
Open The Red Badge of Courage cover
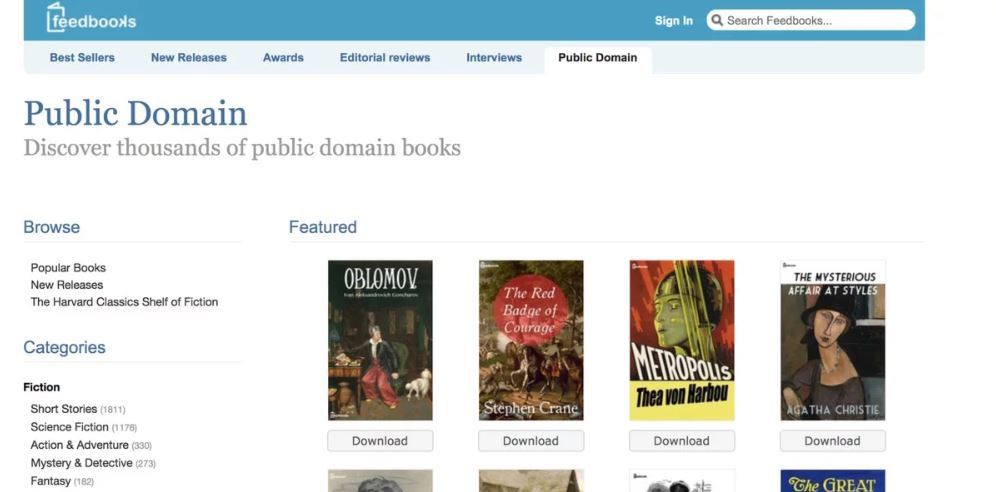[x=531, y=340]
